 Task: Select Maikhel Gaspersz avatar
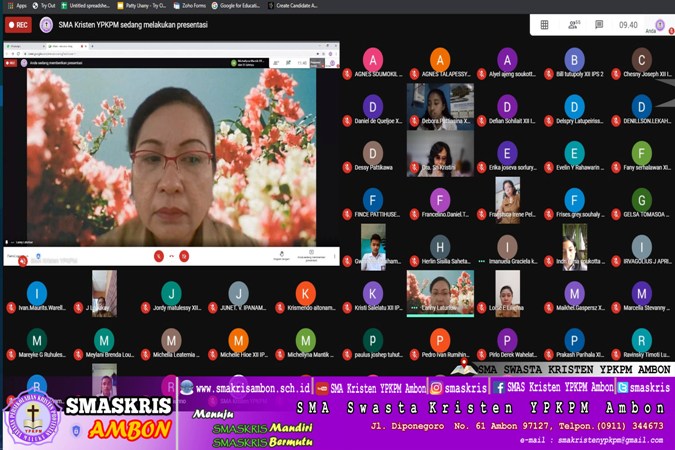pyautogui.click(x=574, y=294)
